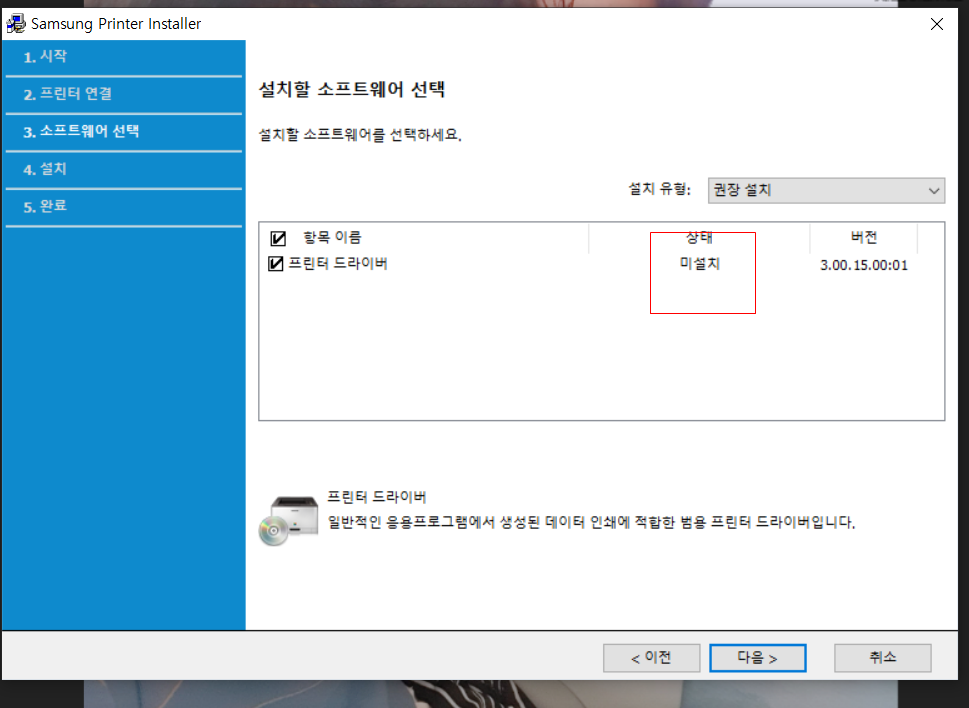Select the 프린터 드라이버 row name text
This screenshot has width=969, height=708.
pyautogui.click(x=338, y=264)
